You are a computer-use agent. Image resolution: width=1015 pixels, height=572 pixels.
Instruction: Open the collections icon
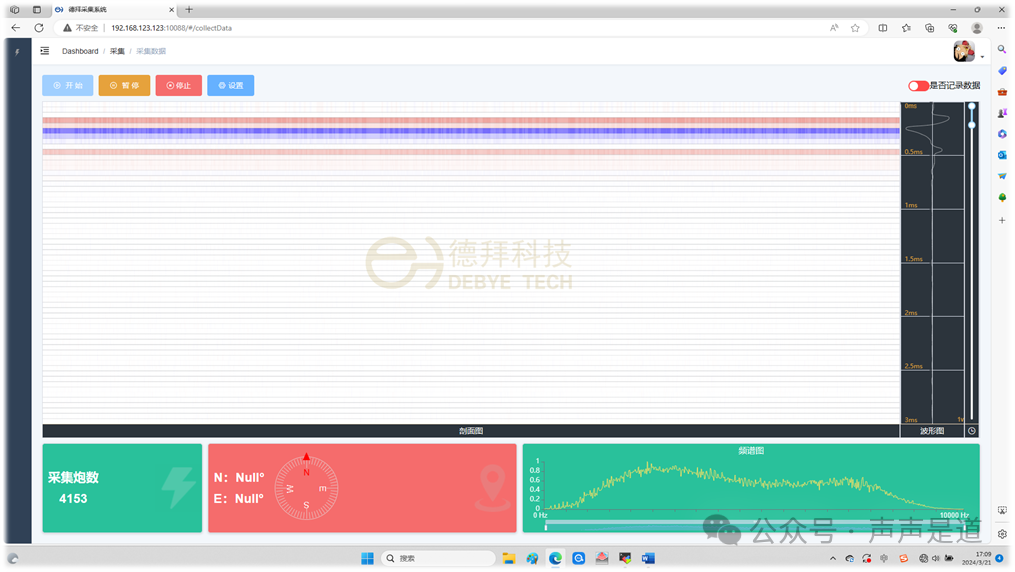(x=930, y=28)
